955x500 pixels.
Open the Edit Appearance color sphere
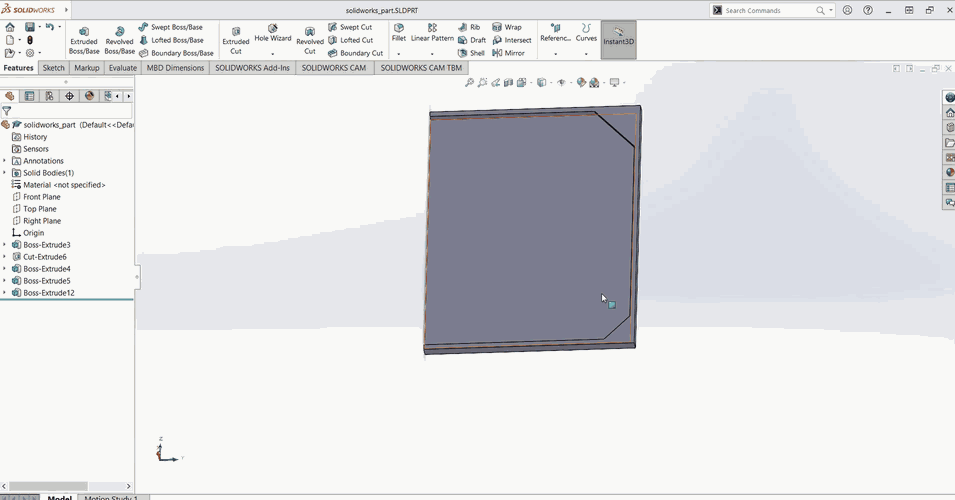pyautogui.click(x=581, y=83)
